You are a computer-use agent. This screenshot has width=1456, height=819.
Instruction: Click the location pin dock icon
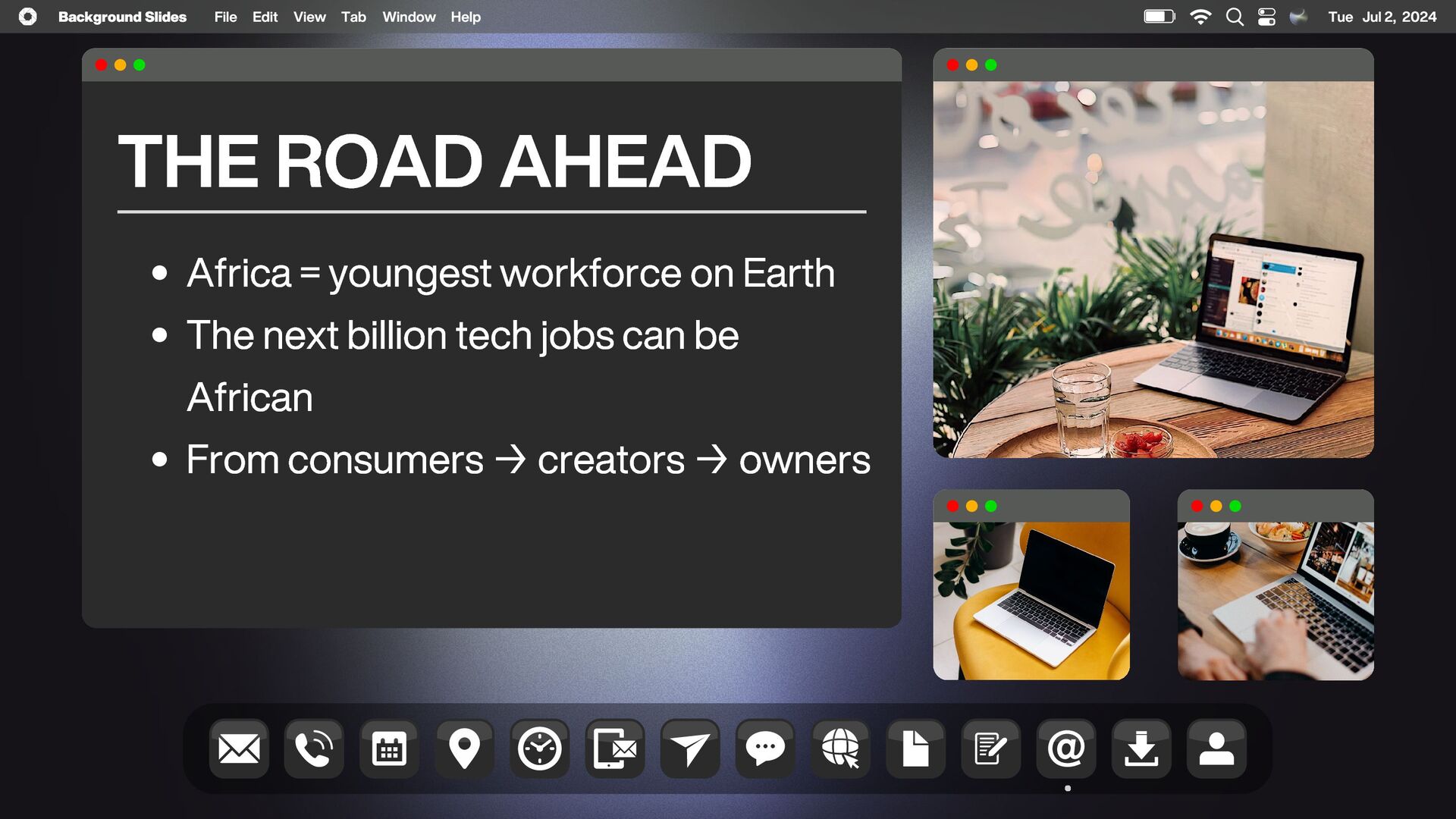click(464, 749)
